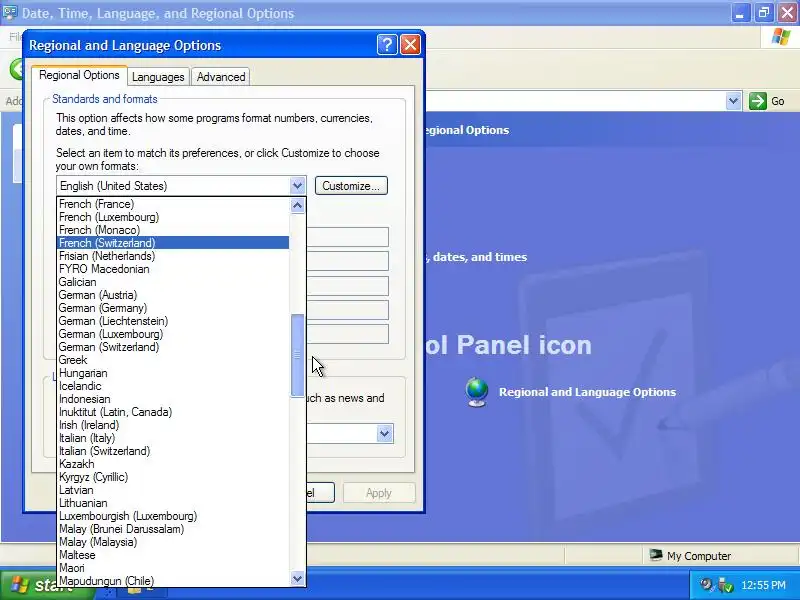Click the green Go arrow icon
The height and width of the screenshot is (600, 800).
pos(758,101)
